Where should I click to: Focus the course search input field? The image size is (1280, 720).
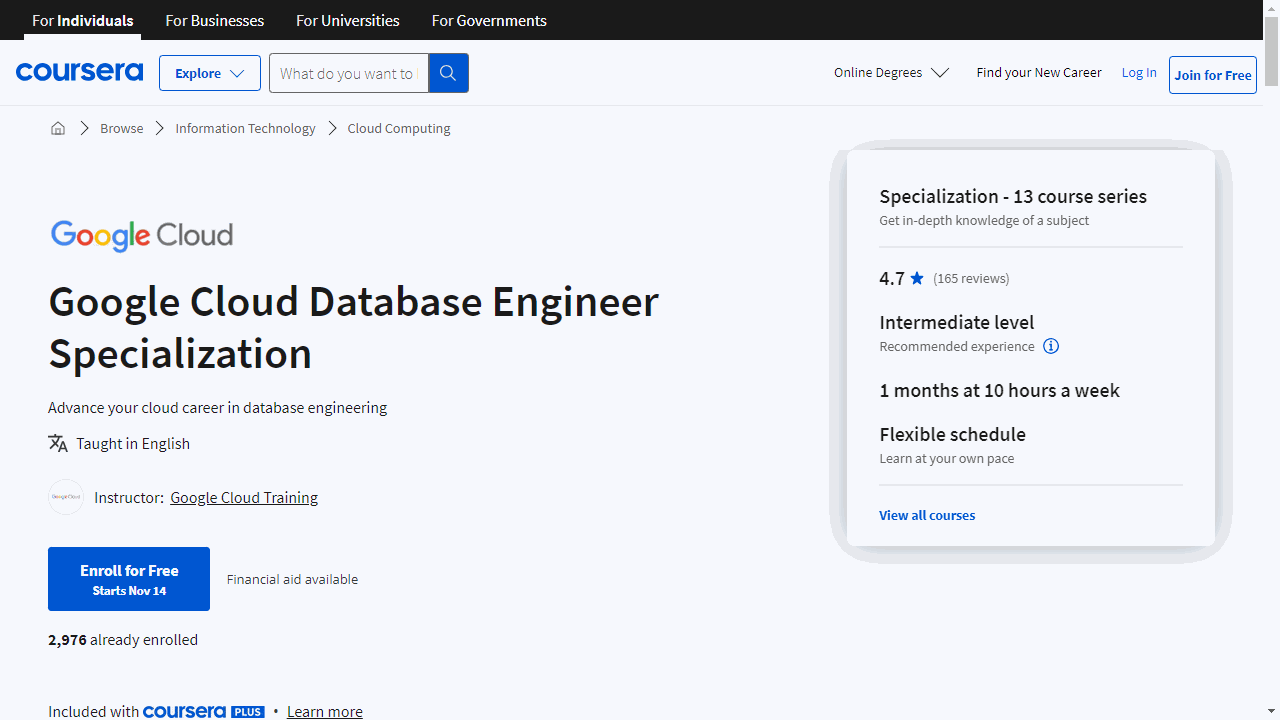pos(348,73)
